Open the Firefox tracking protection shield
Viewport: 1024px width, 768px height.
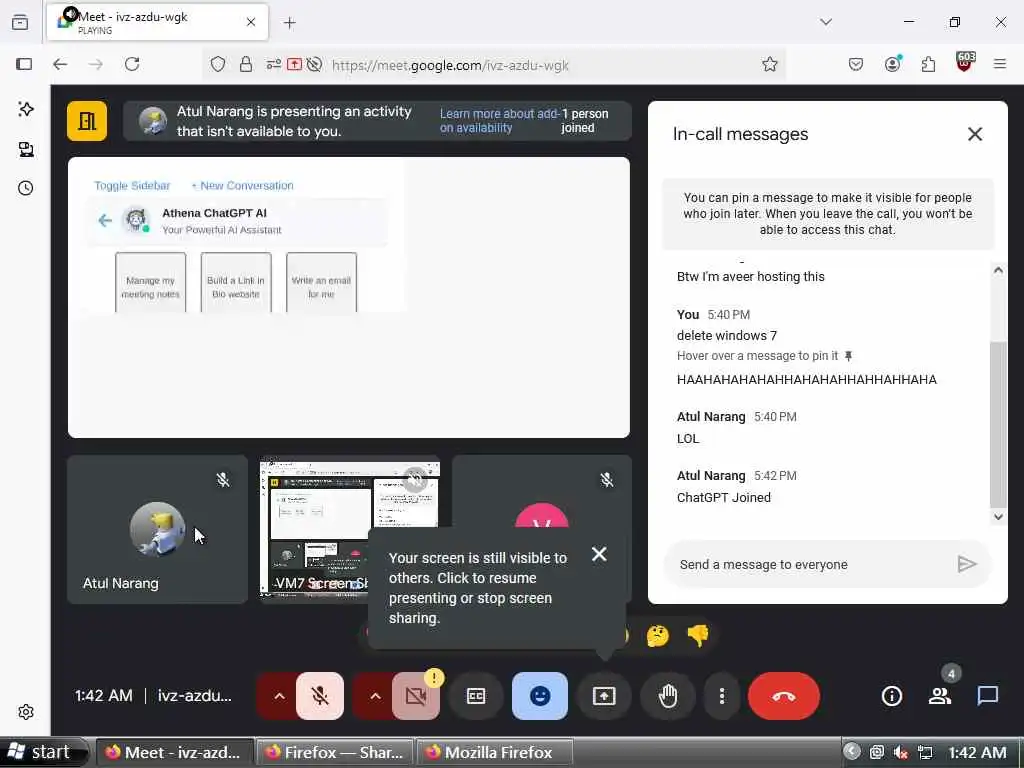pos(217,64)
